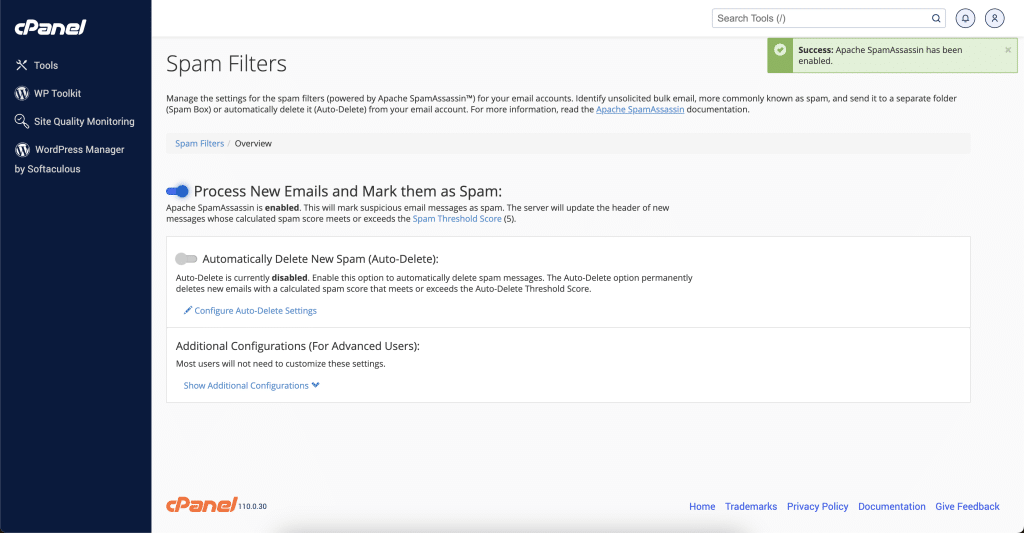Screen dimensions: 1024x533
Task: Open Site Quality Monitoring menu item
Action: 84,121
